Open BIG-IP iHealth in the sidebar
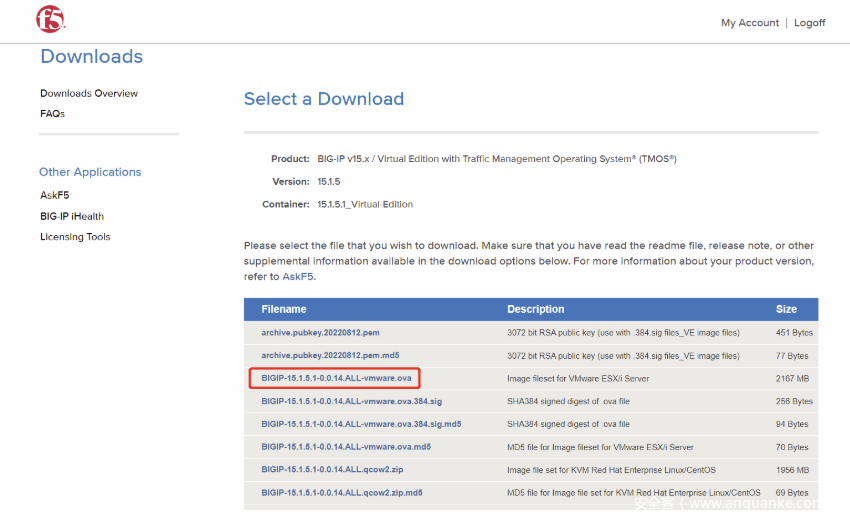 pos(72,216)
